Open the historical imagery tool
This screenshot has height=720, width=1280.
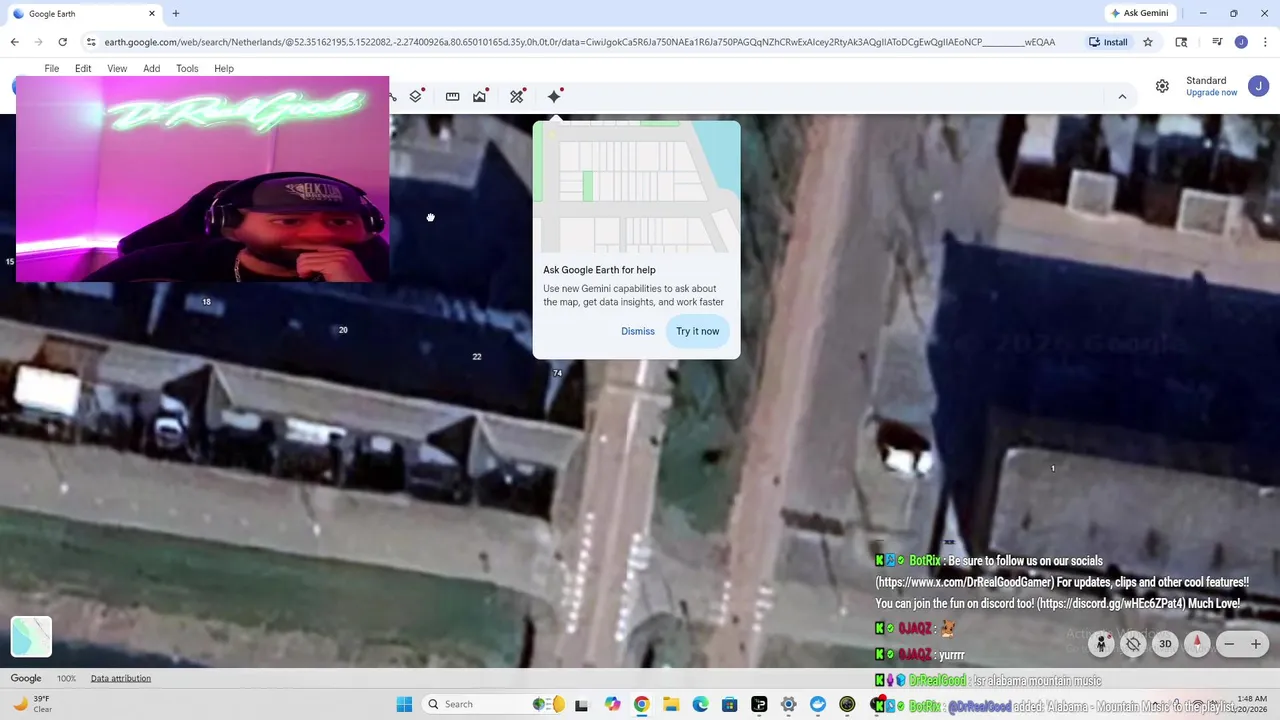point(480,96)
